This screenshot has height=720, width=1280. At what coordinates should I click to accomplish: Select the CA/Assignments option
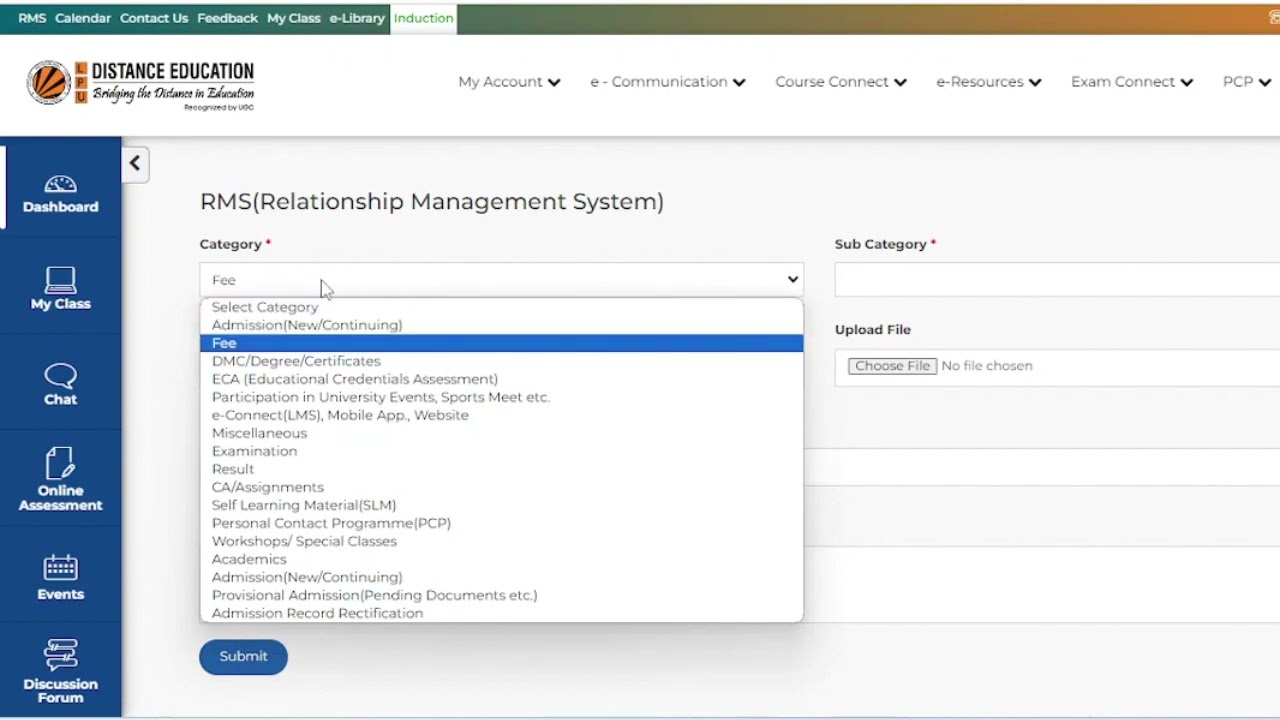coord(501,487)
